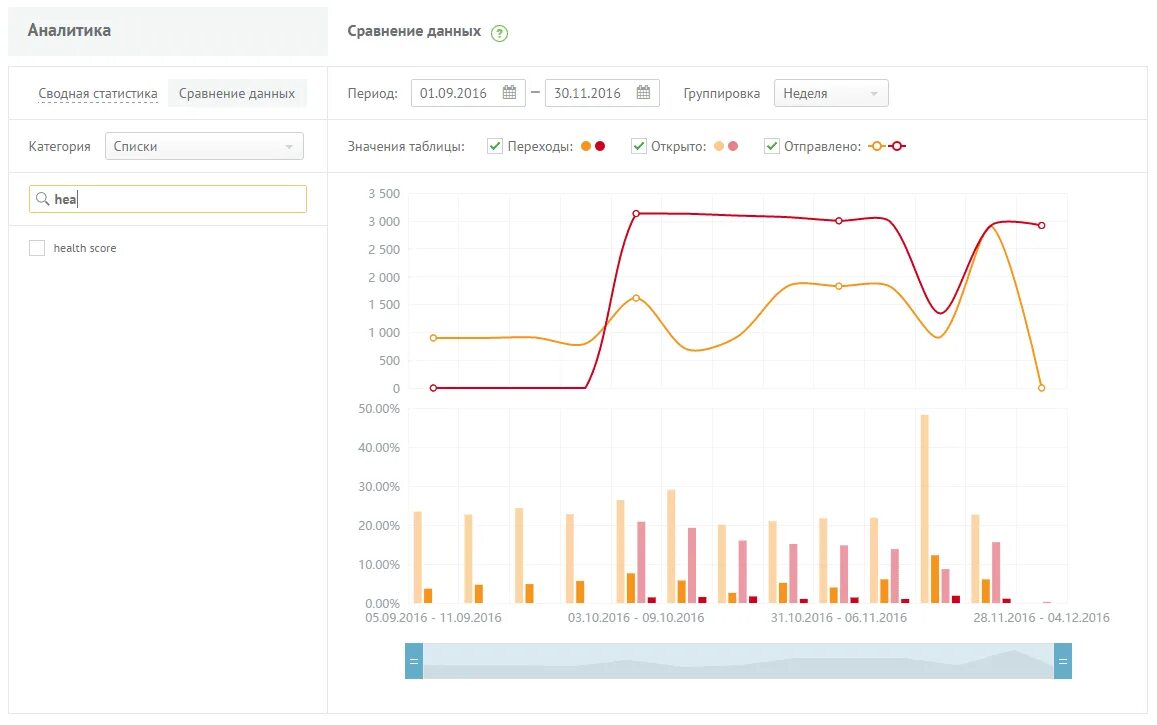1157x725 pixels.
Task: Click the green help question mark icon
Action: tap(500, 33)
